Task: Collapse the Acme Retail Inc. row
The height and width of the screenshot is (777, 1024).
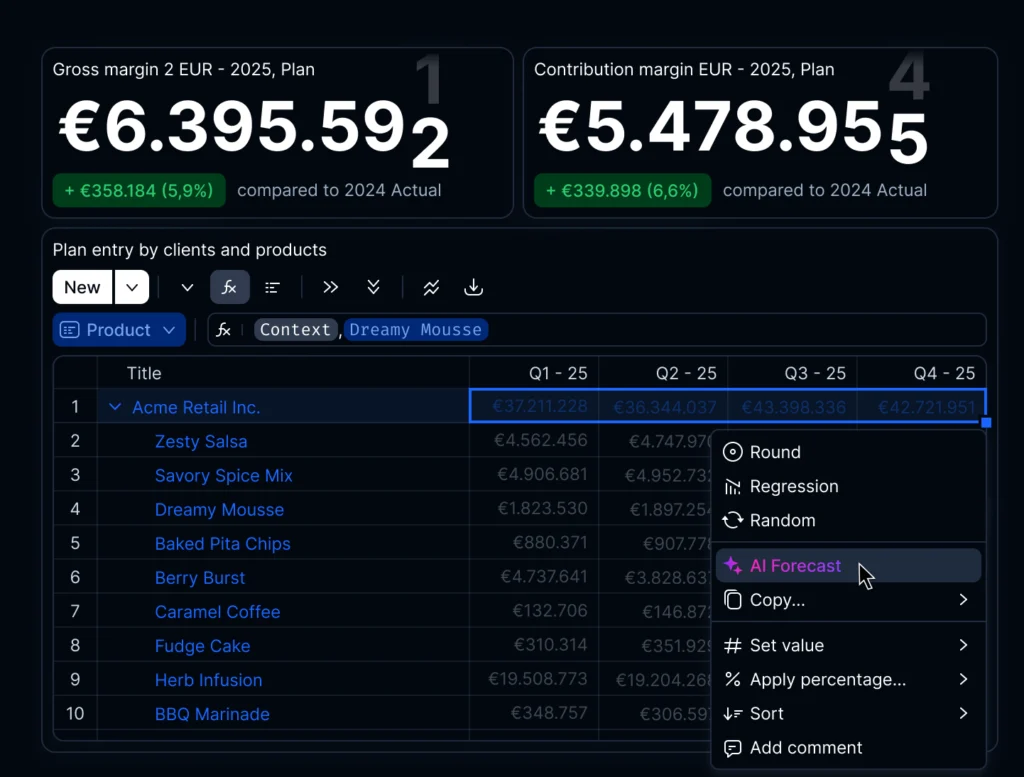Action: point(116,406)
